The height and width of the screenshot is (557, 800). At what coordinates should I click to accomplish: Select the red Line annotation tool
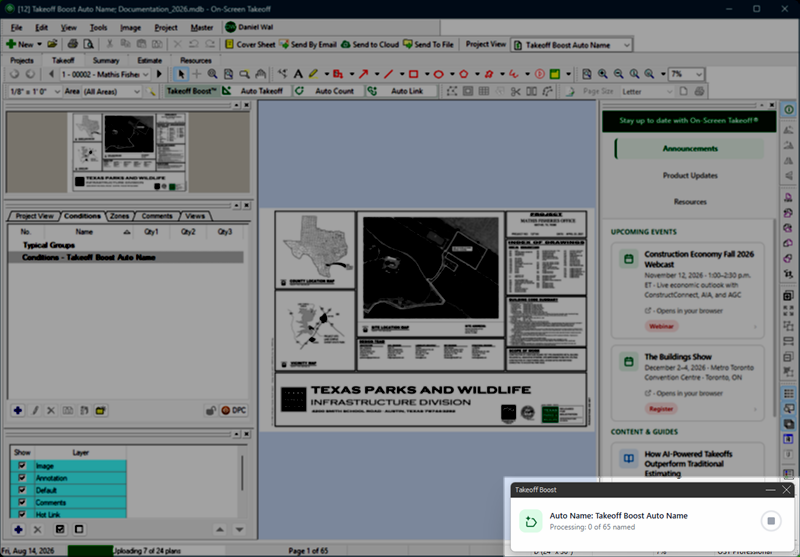point(388,74)
